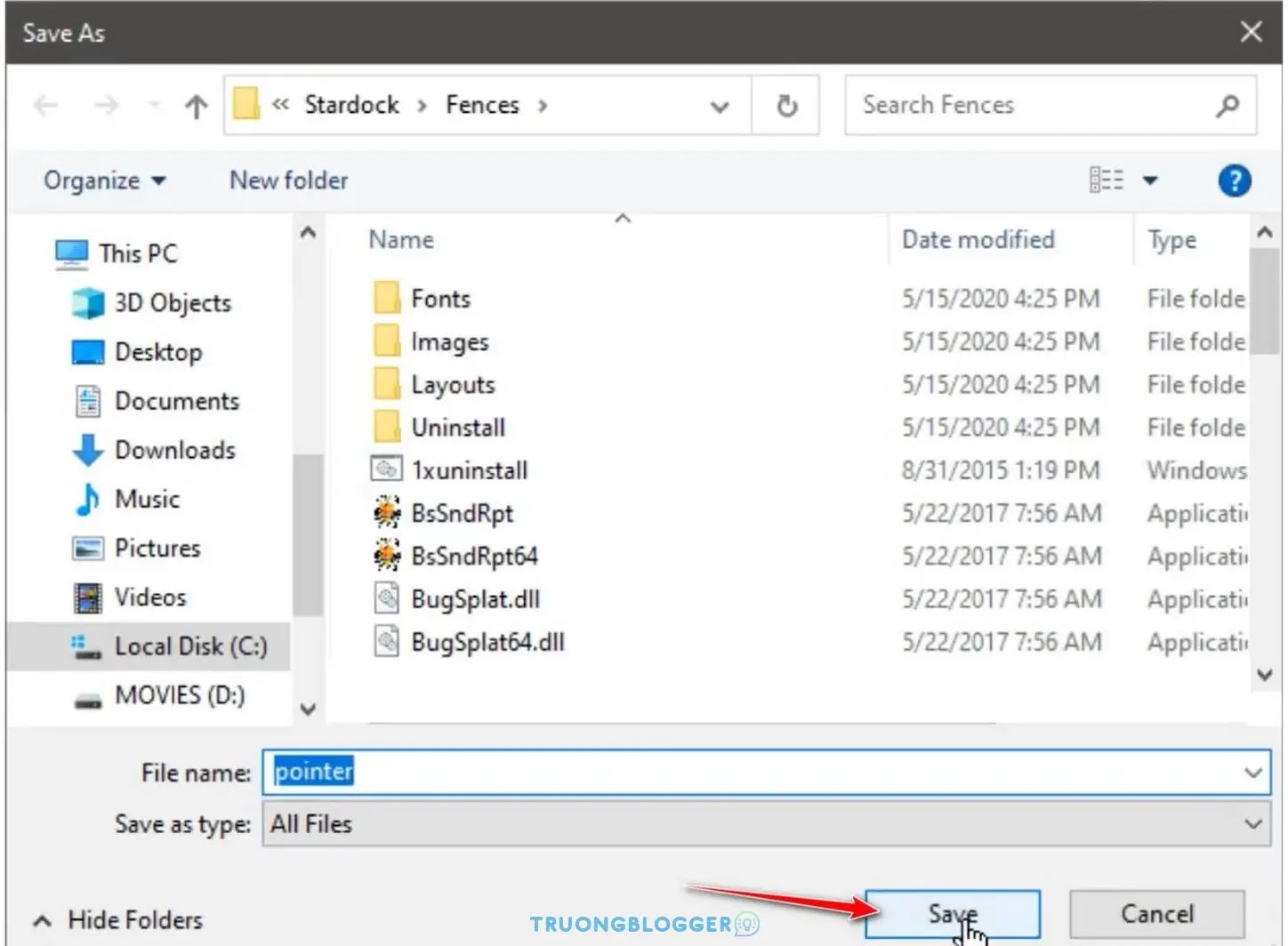Open Pictures in navigation pane
The width and height of the screenshot is (1288, 946).
(x=157, y=548)
